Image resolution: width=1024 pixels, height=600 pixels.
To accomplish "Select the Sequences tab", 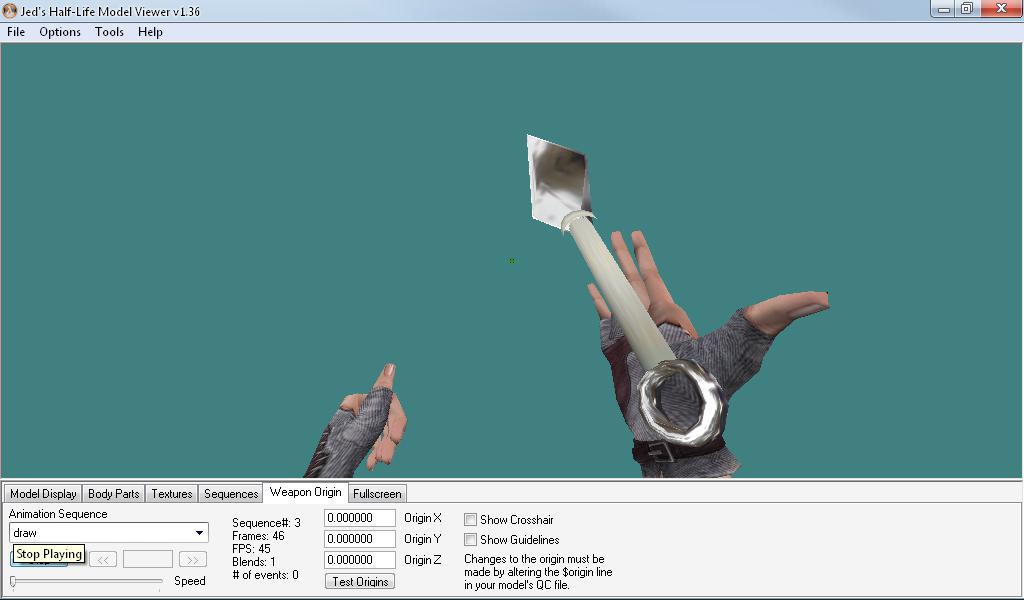I will [x=230, y=493].
